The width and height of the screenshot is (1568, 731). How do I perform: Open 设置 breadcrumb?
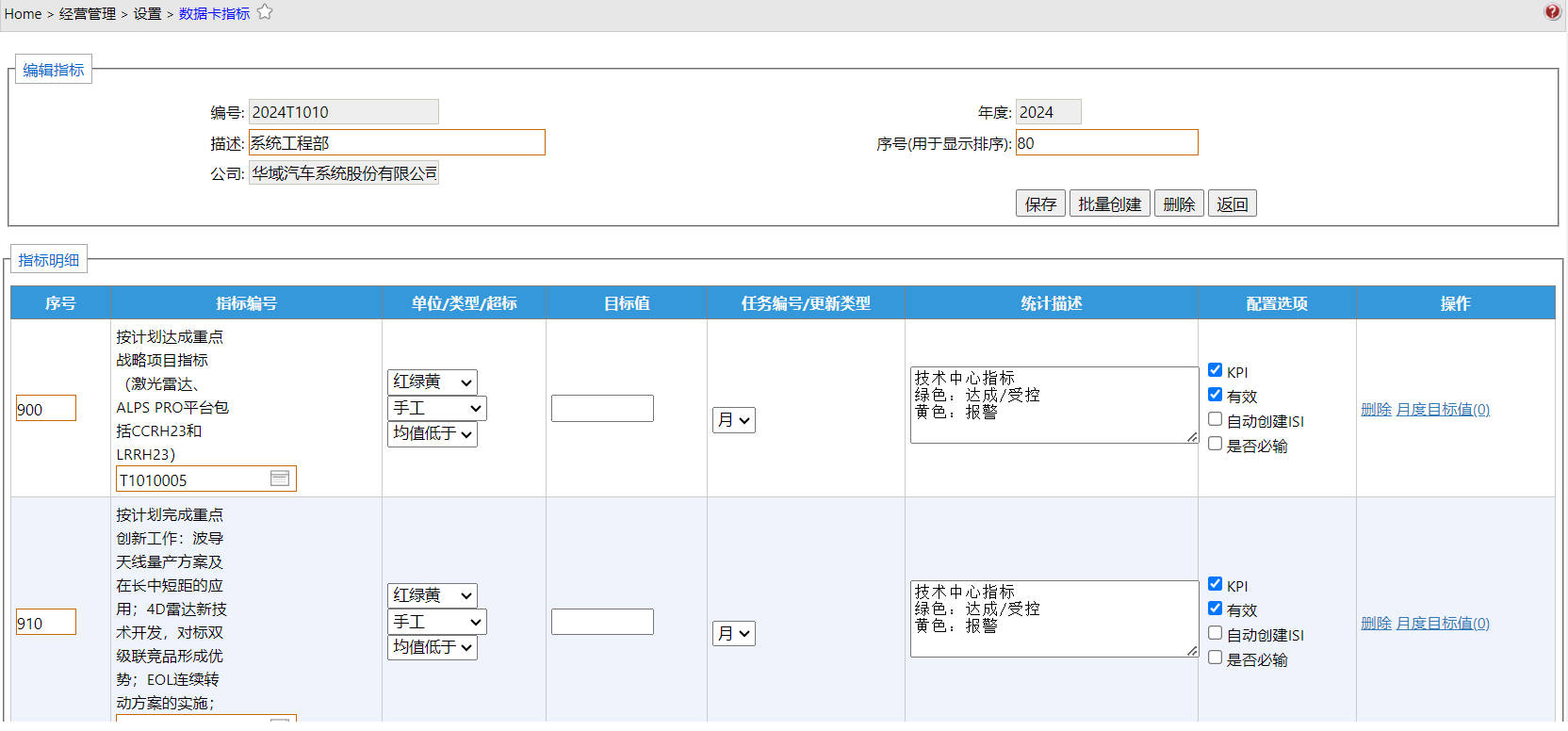(147, 14)
